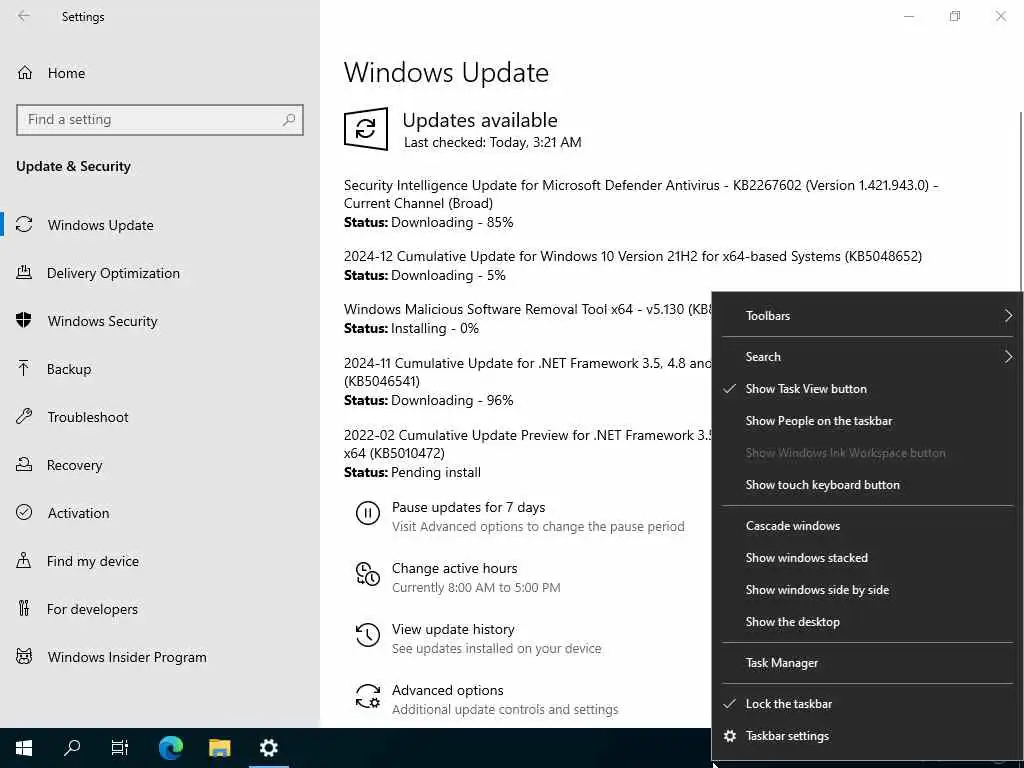Open Taskbar settings menu entry
1024x768 pixels.
(x=867, y=736)
